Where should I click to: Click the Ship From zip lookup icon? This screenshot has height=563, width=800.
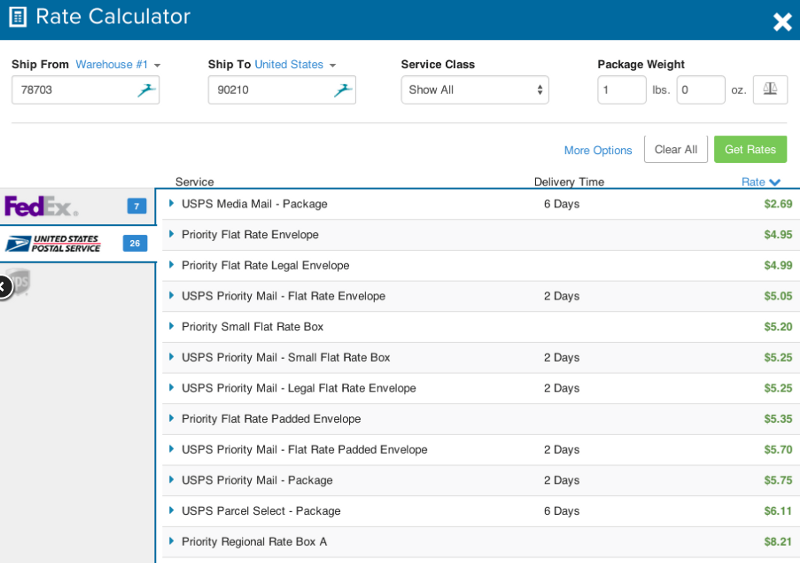click(x=146, y=90)
